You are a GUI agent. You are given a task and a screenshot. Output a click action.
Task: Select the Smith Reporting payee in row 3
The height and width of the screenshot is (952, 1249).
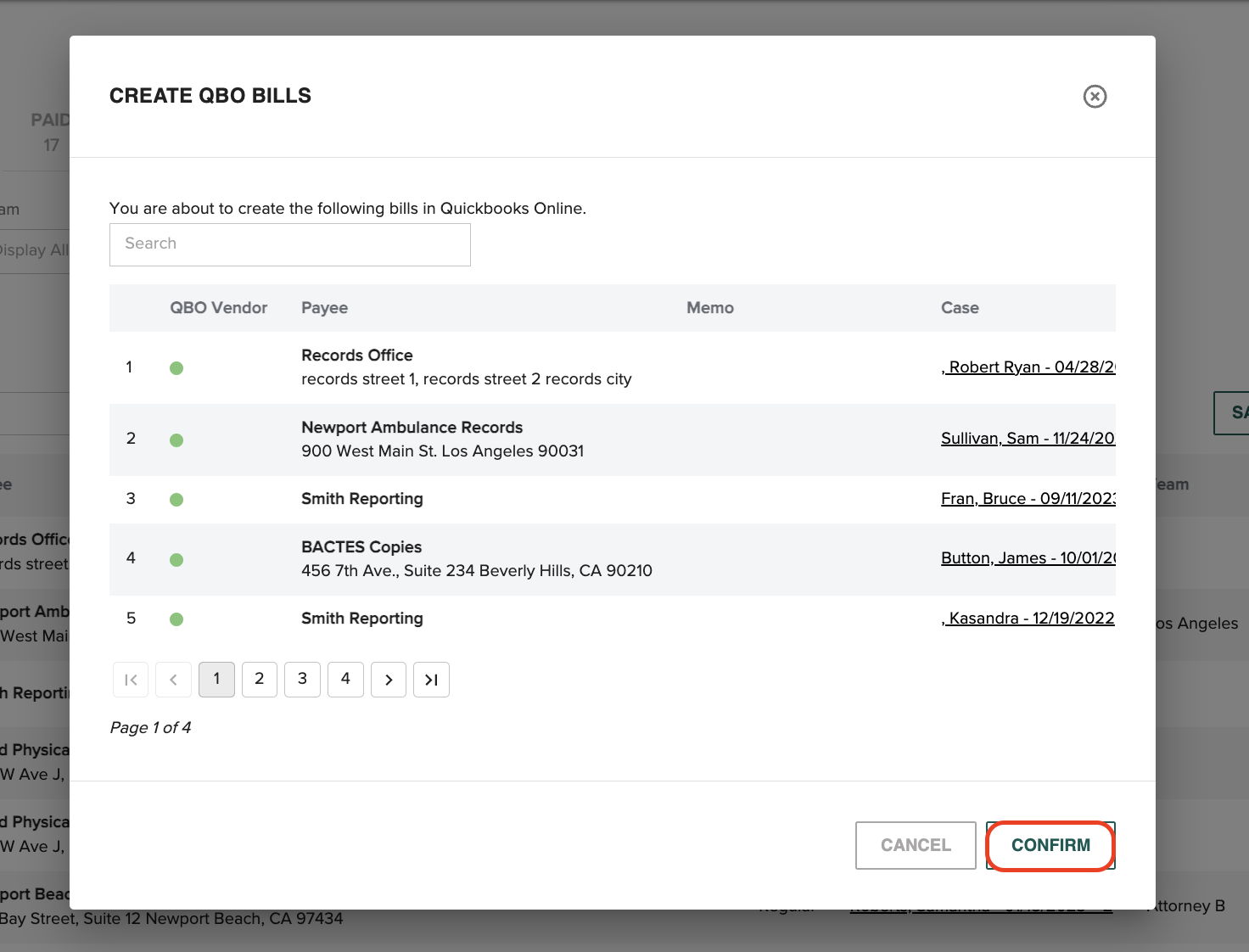point(361,499)
